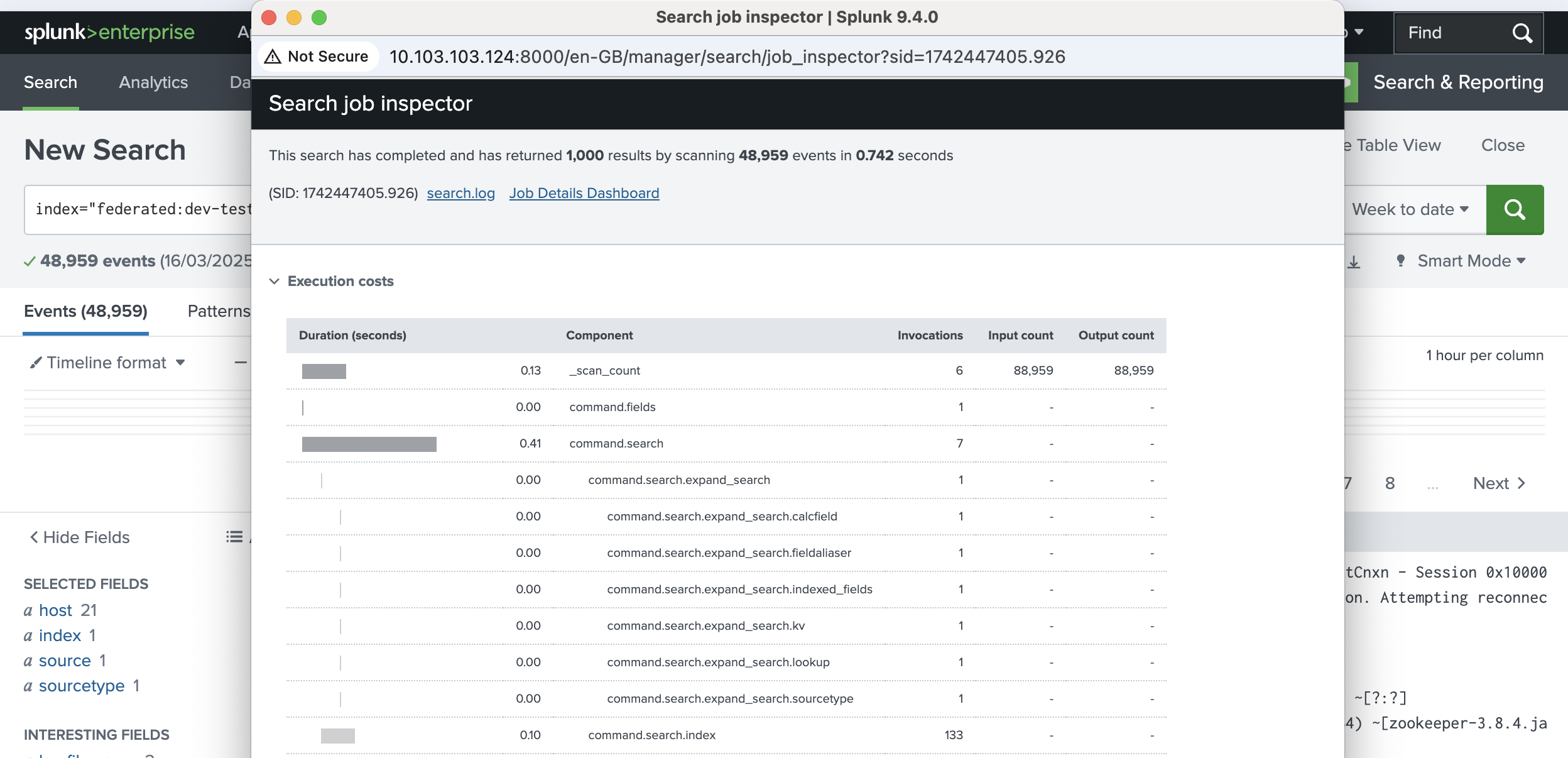The image size is (1568, 758).
Task: Click the Search & Reporting app label
Action: (1458, 82)
